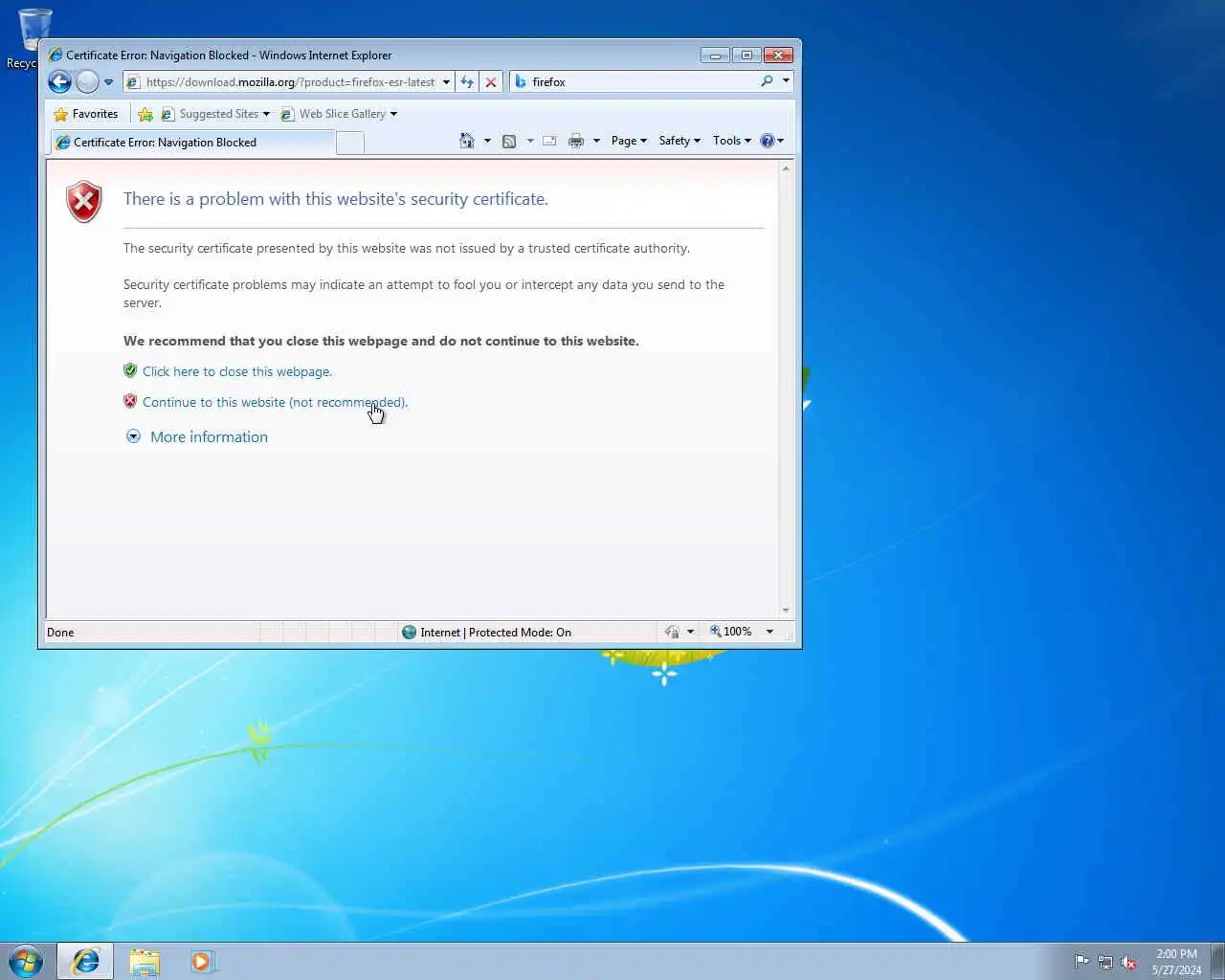Click the More information link text
Viewport: 1225px width, 980px height.
pos(209,436)
